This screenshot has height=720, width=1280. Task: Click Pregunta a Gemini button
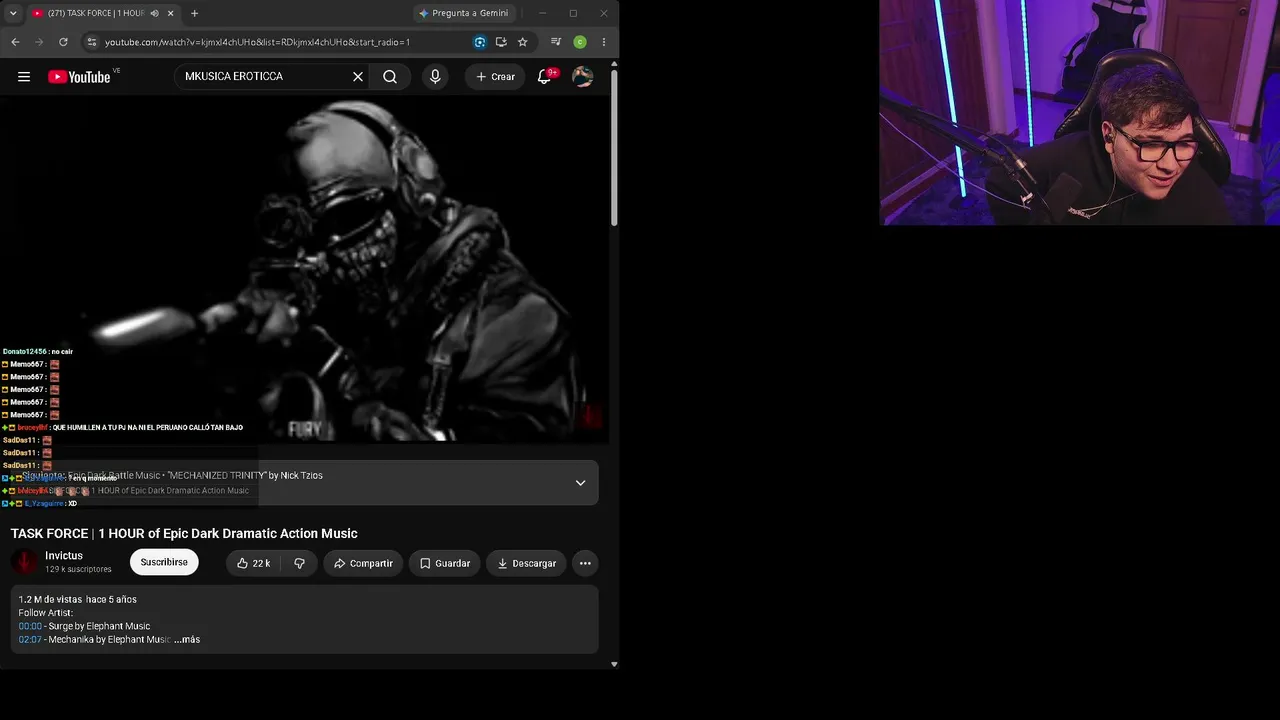point(464,13)
